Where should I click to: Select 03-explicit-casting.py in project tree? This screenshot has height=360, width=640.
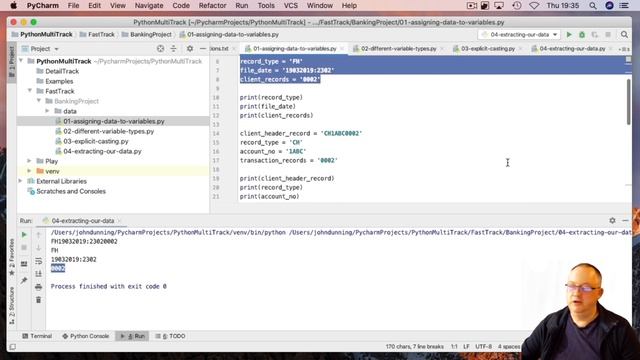tap(96, 141)
